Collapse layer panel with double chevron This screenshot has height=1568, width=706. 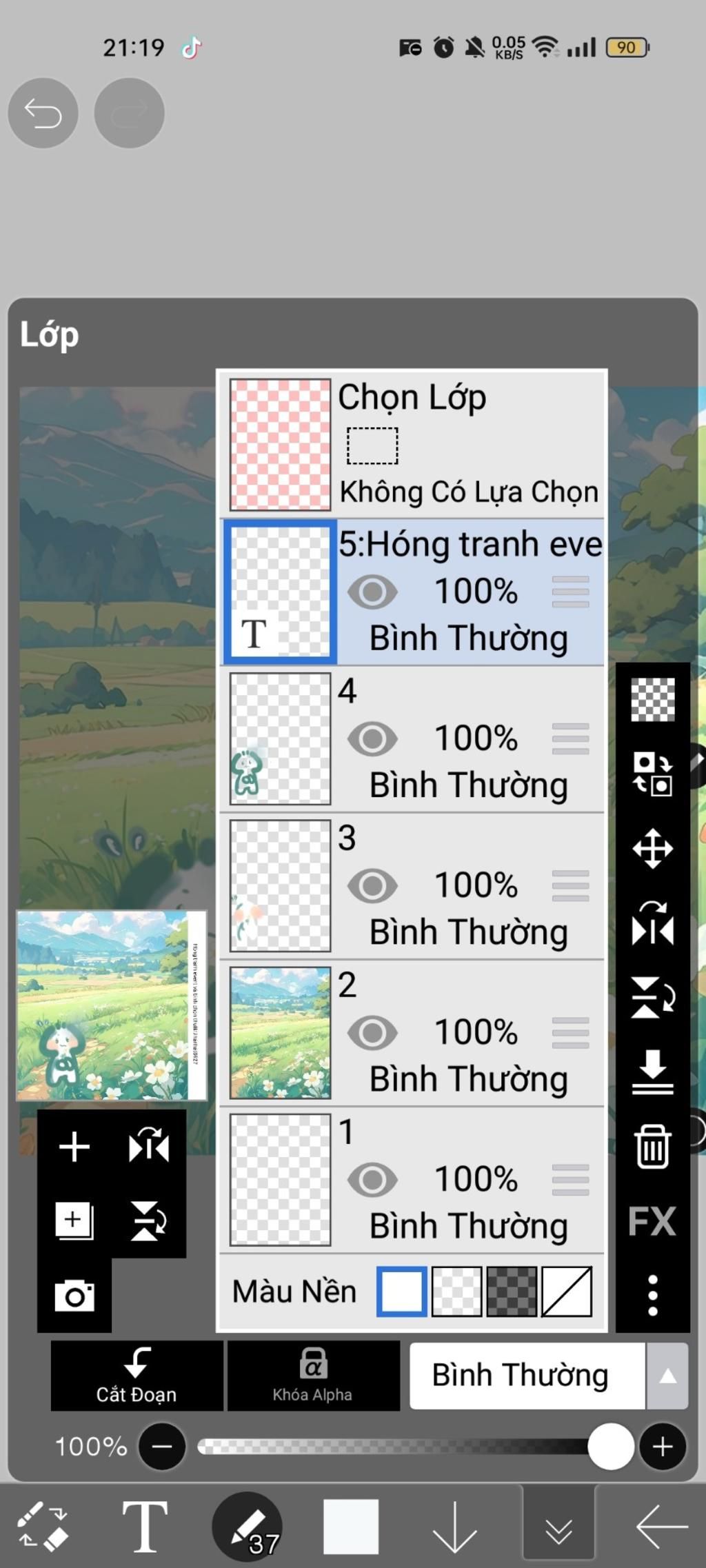[558, 1527]
